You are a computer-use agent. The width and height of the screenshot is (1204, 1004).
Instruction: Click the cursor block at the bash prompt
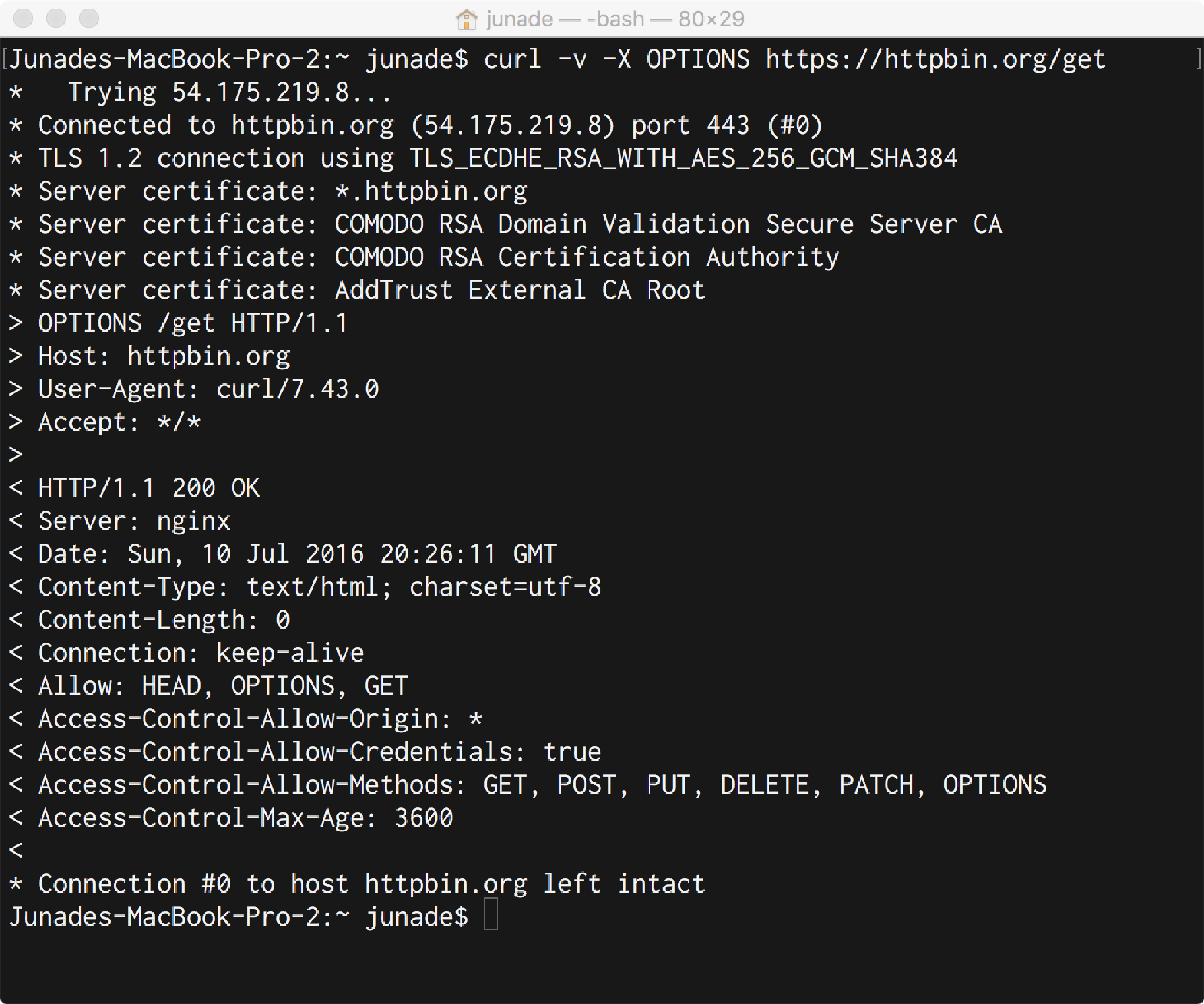click(491, 916)
